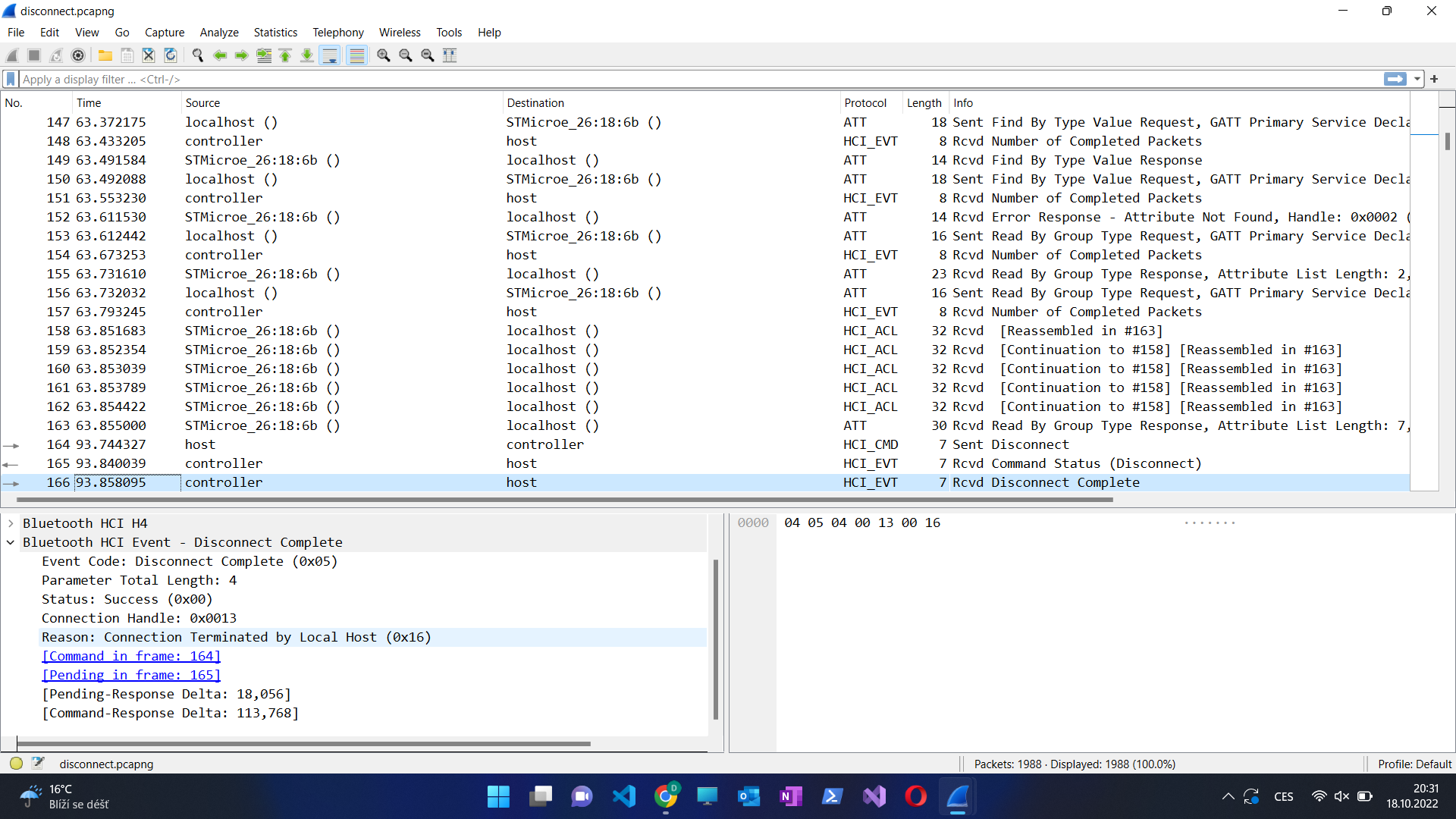The width and height of the screenshot is (1456, 819).
Task: Click the Command in frame 164 link
Action: coord(131,656)
